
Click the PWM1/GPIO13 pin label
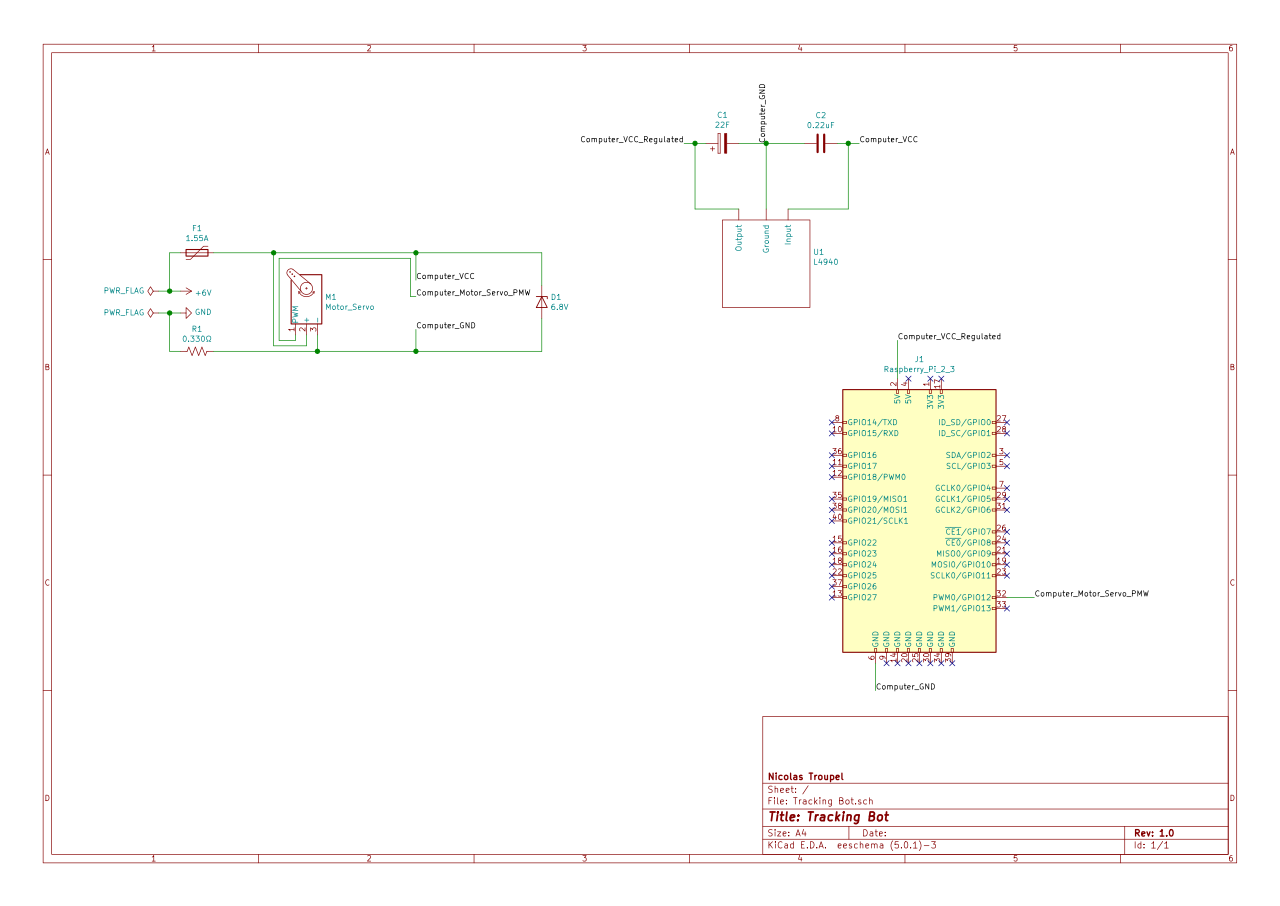pyautogui.click(x=961, y=608)
